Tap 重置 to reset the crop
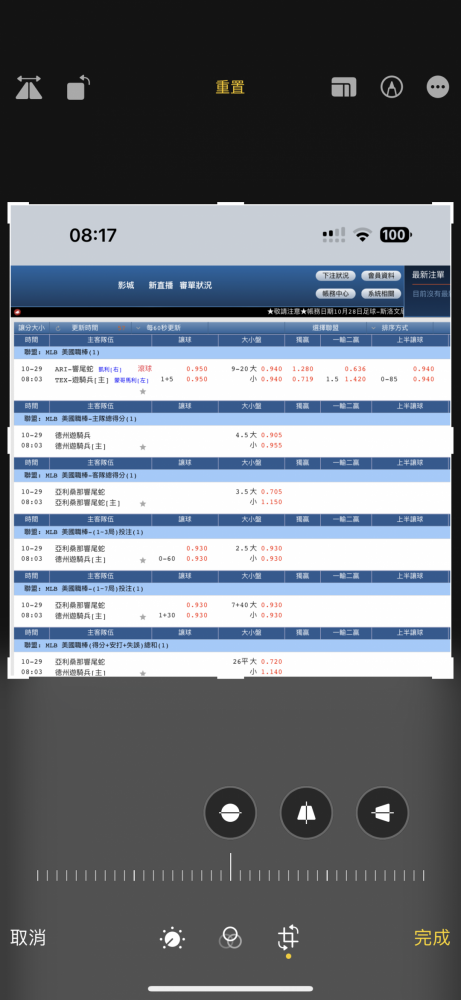Image resolution: width=461 pixels, height=1000 pixels. (x=230, y=87)
